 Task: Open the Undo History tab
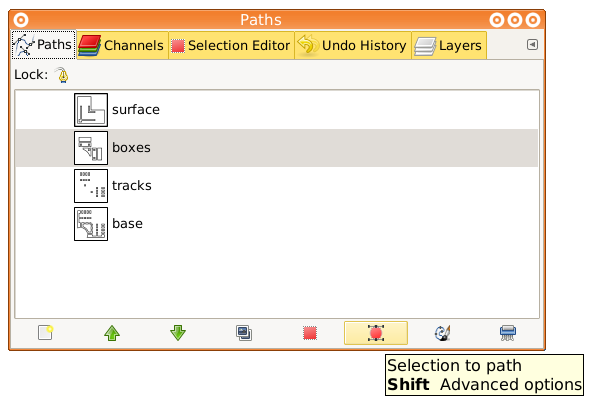coord(353,46)
